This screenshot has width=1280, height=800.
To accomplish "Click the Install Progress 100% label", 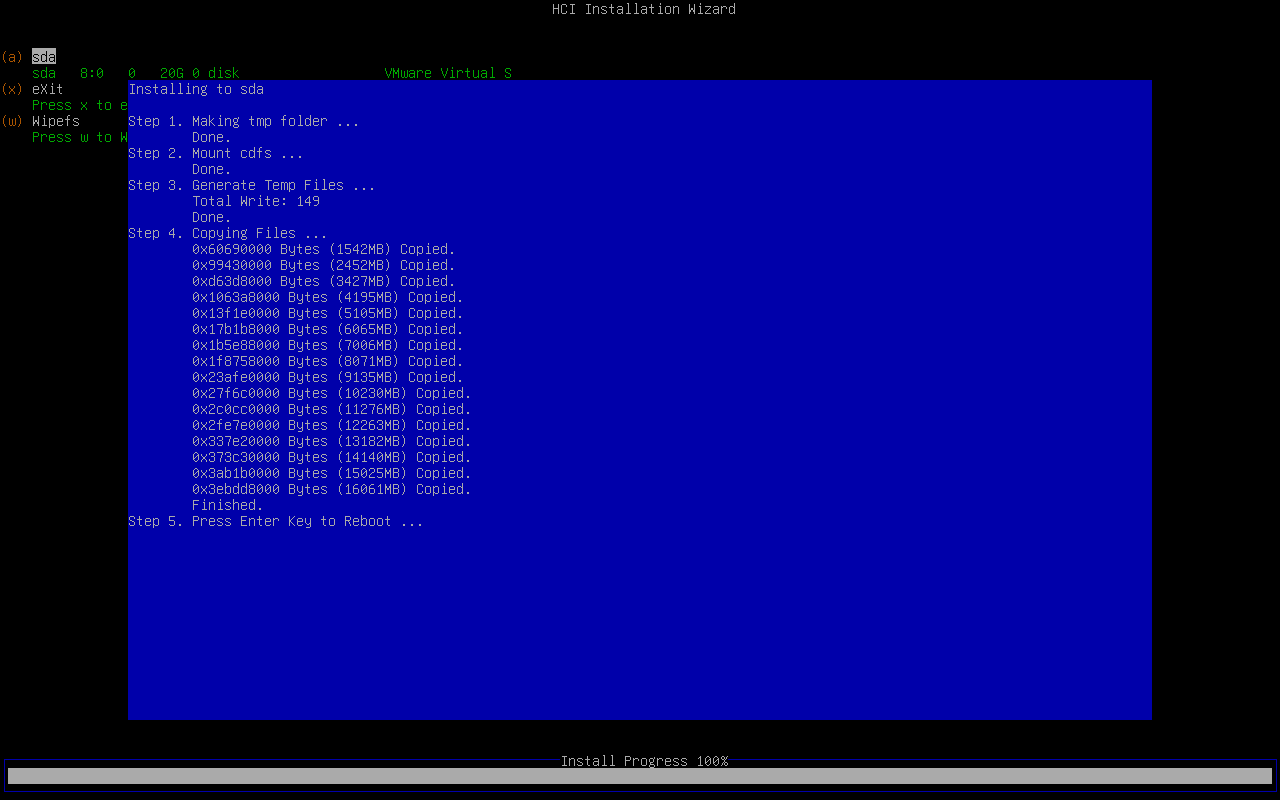I will tap(644, 761).
